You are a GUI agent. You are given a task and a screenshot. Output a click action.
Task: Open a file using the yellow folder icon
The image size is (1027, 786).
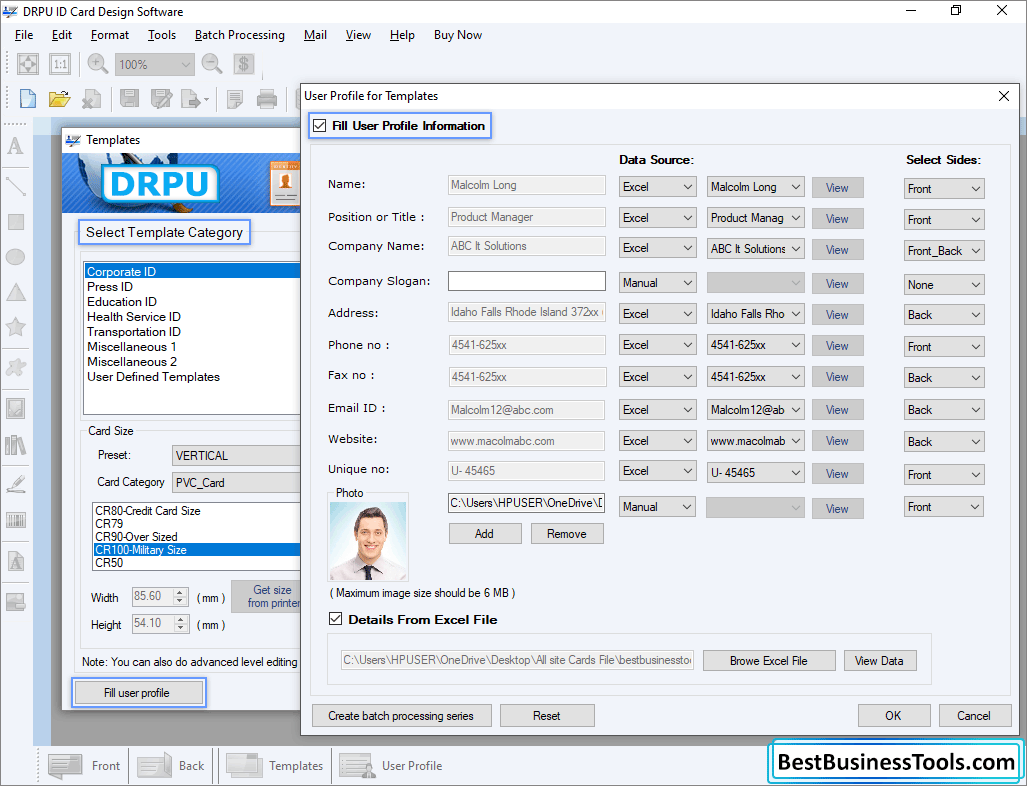[x=59, y=99]
